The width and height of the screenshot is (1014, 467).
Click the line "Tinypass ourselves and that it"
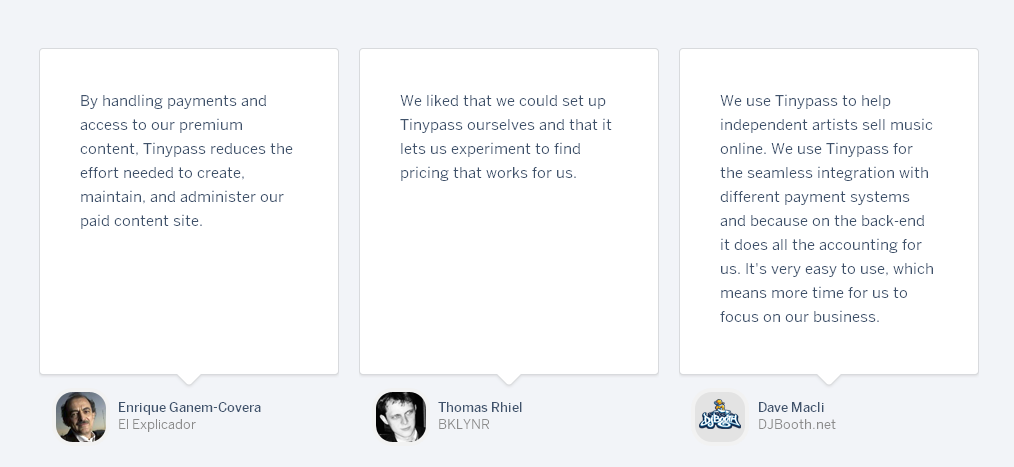pos(506,125)
